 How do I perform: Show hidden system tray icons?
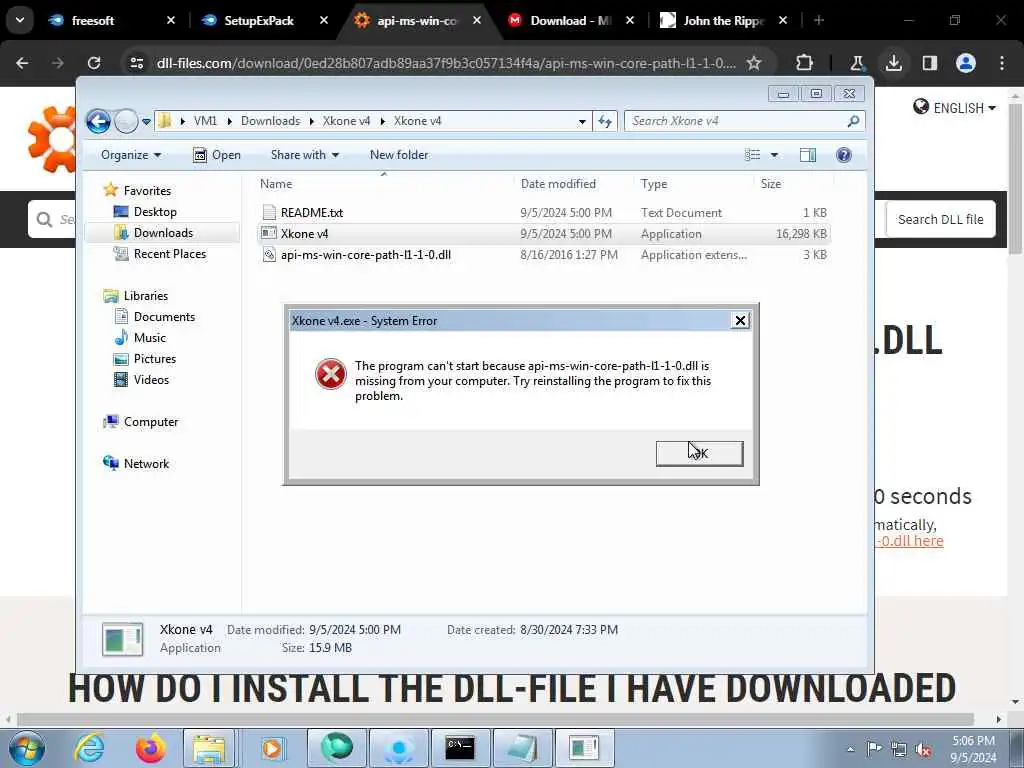[x=850, y=749]
